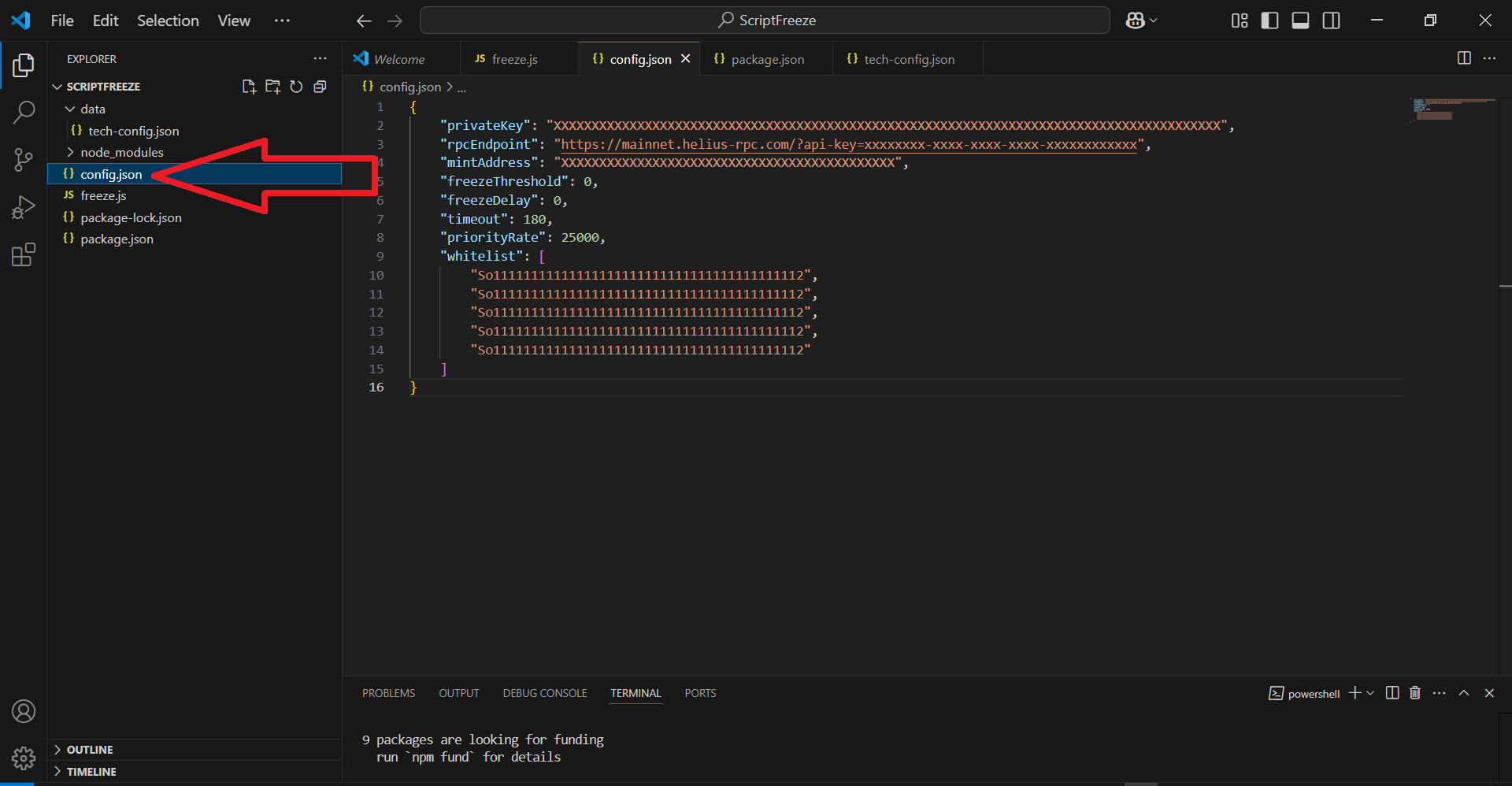Screen dimensions: 1512x786
Task: Open the DEBUG CONSOLE panel tab
Action: [545, 693]
